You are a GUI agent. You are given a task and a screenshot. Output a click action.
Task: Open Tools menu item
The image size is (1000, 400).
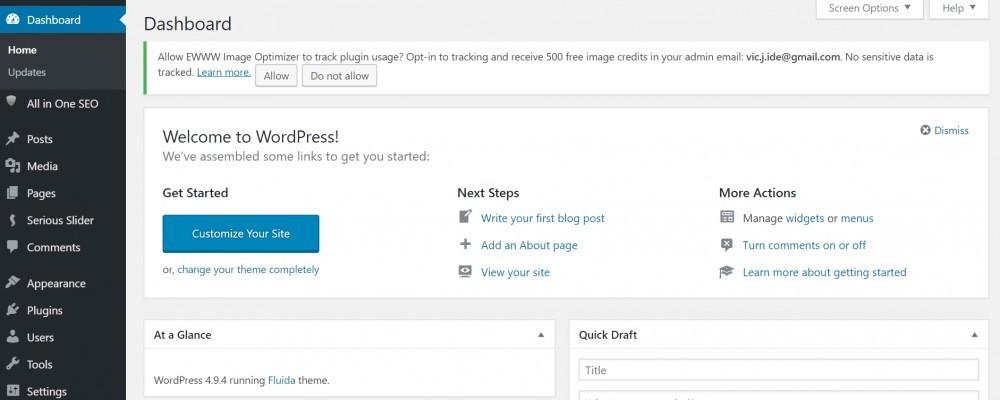62,364
